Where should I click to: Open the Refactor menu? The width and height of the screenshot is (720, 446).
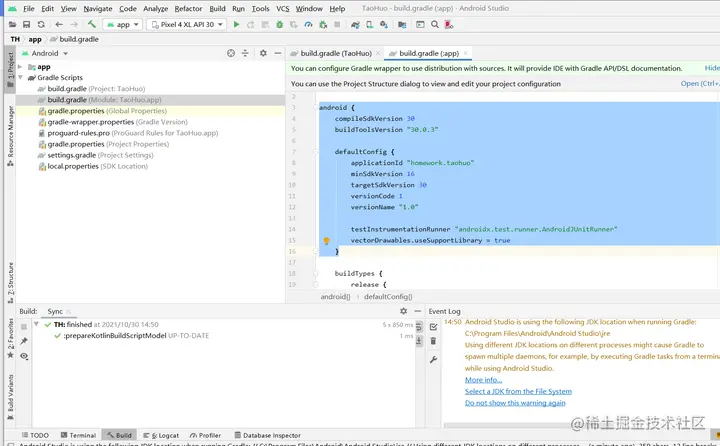188,8
